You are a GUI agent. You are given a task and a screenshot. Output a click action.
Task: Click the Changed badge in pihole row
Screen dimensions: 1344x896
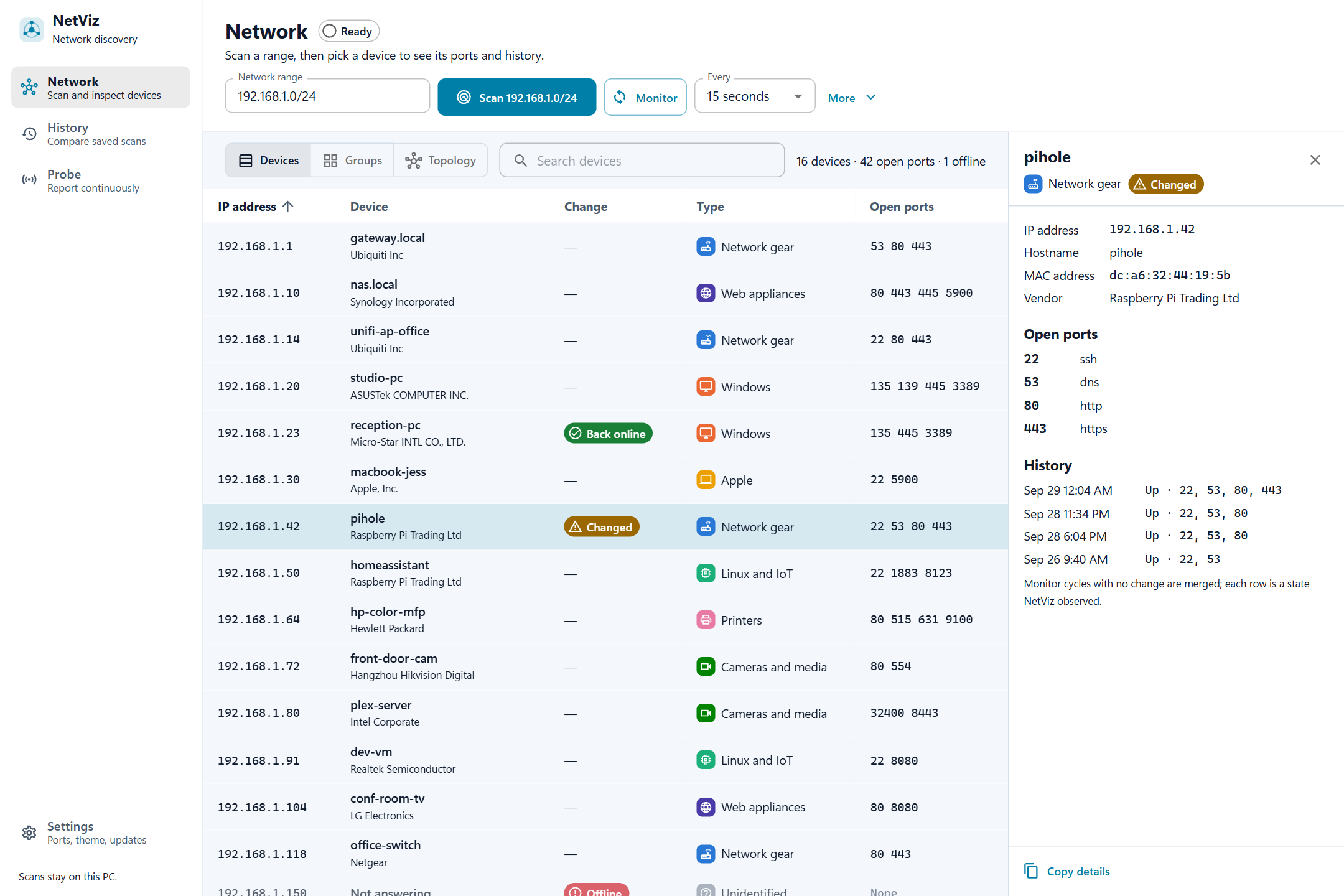[602, 526]
